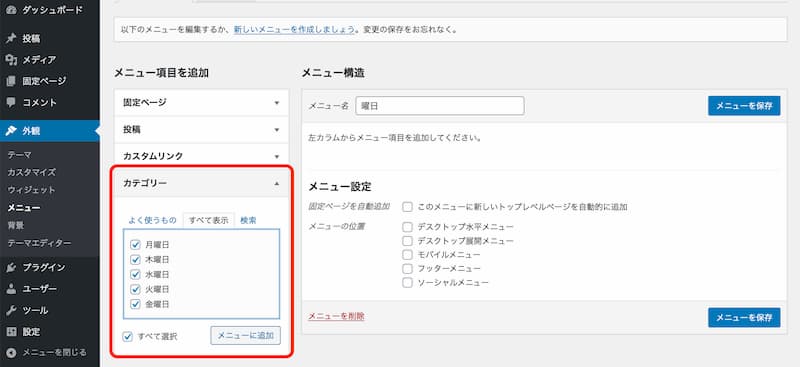Viewport: 800px width, 367px height.
Task: Click the top メニューを保存 button
Action: pyautogui.click(x=744, y=106)
